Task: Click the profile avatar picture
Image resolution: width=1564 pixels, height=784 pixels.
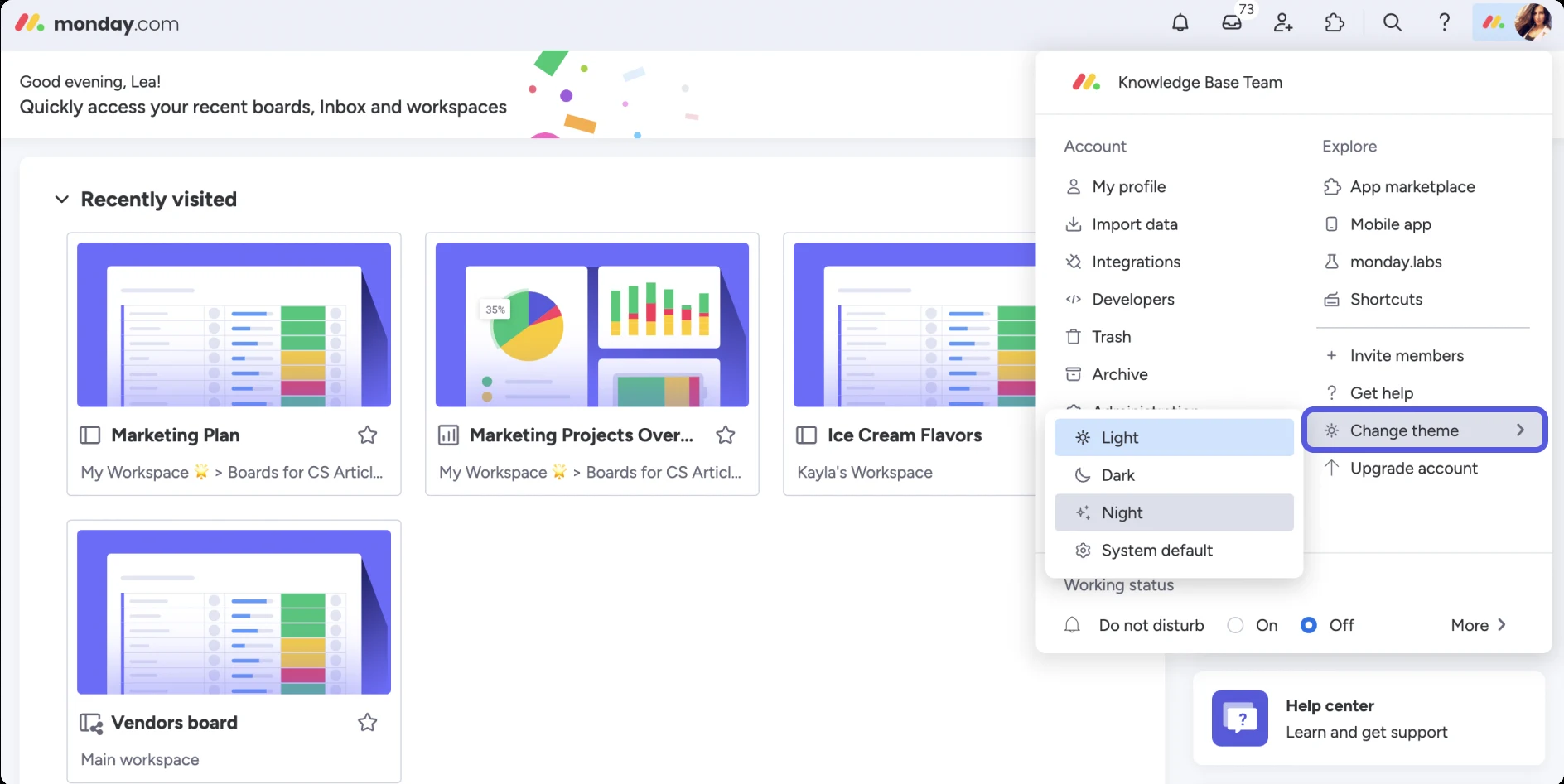Action: click(1533, 22)
